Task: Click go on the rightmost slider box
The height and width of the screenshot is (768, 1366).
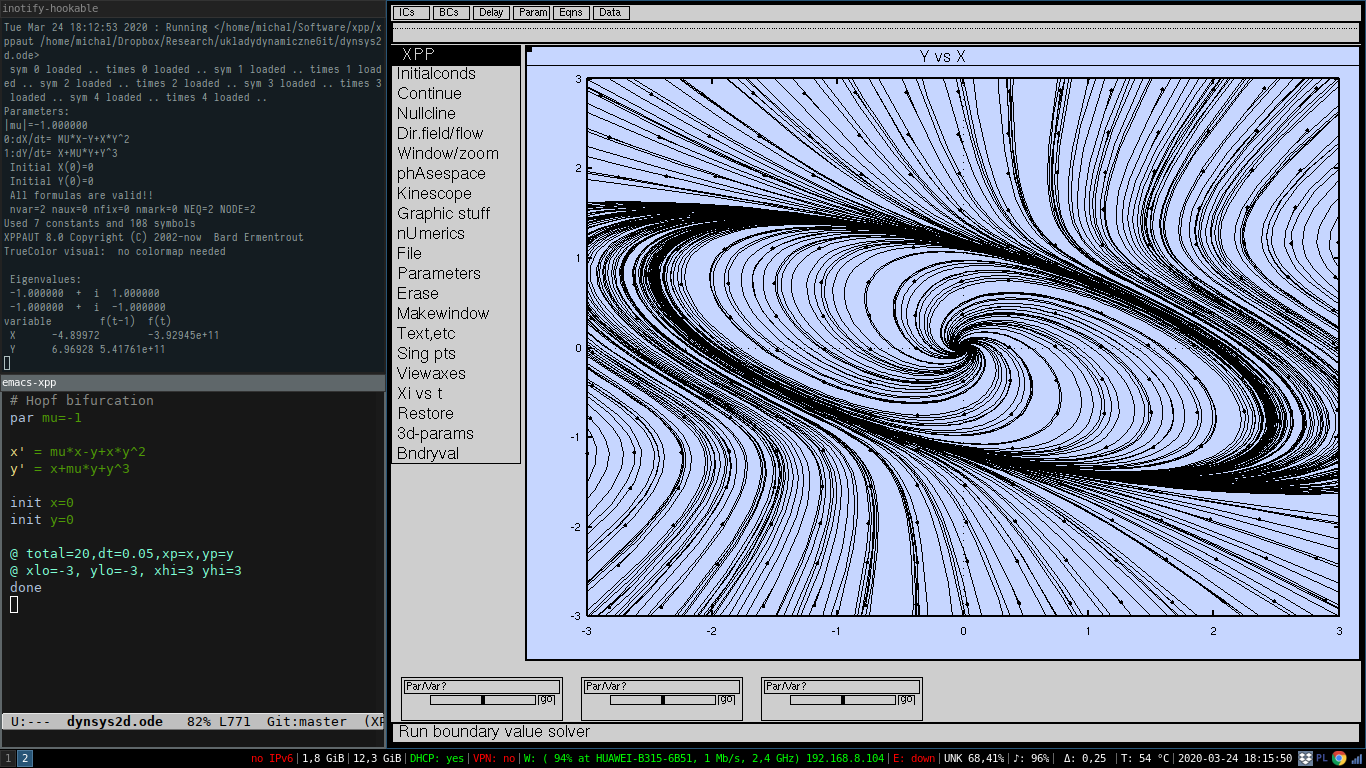Action: (907, 700)
